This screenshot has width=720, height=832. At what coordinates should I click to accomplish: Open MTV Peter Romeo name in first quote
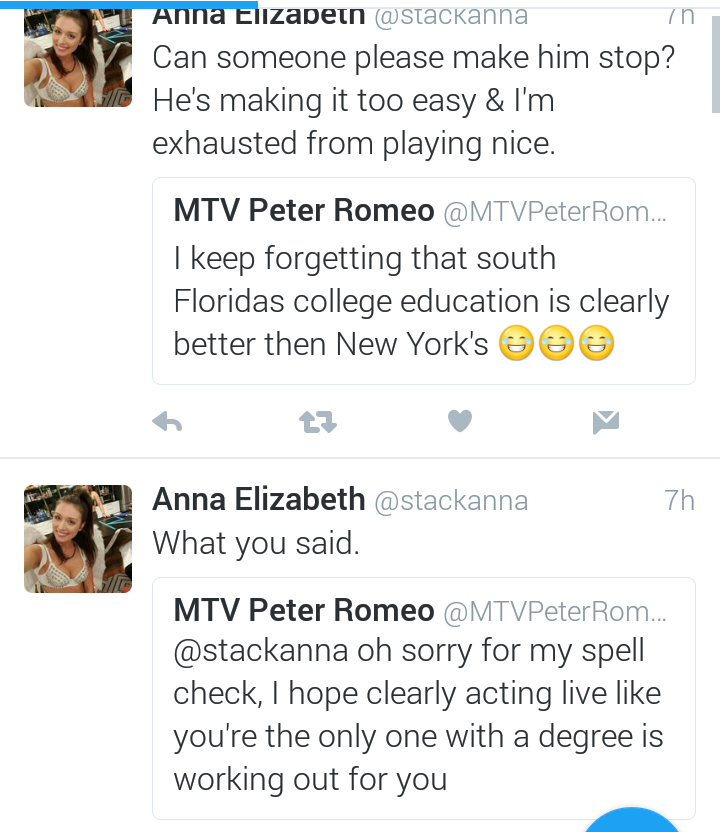(x=304, y=210)
